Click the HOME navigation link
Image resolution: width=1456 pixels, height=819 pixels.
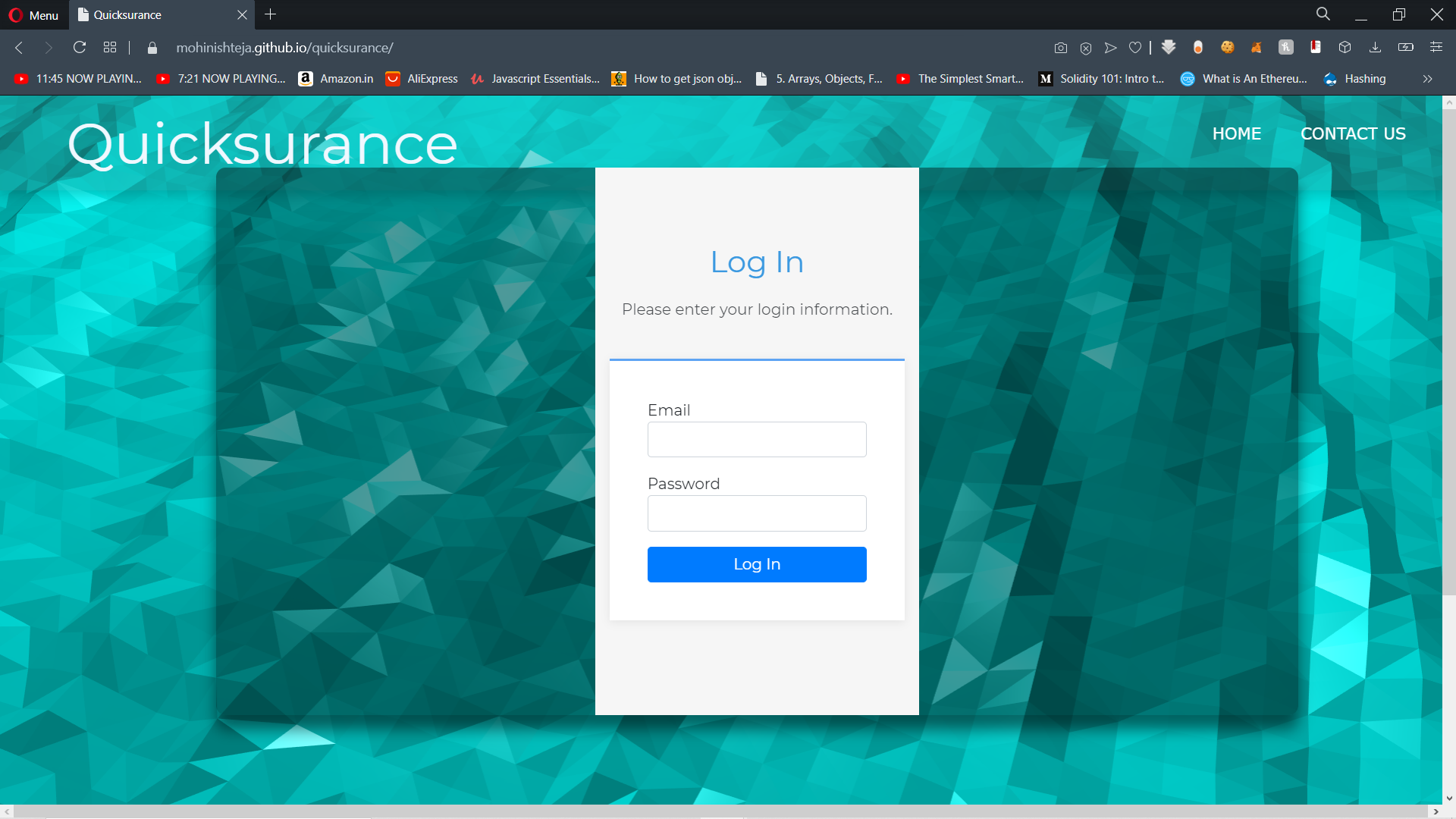[1236, 134]
